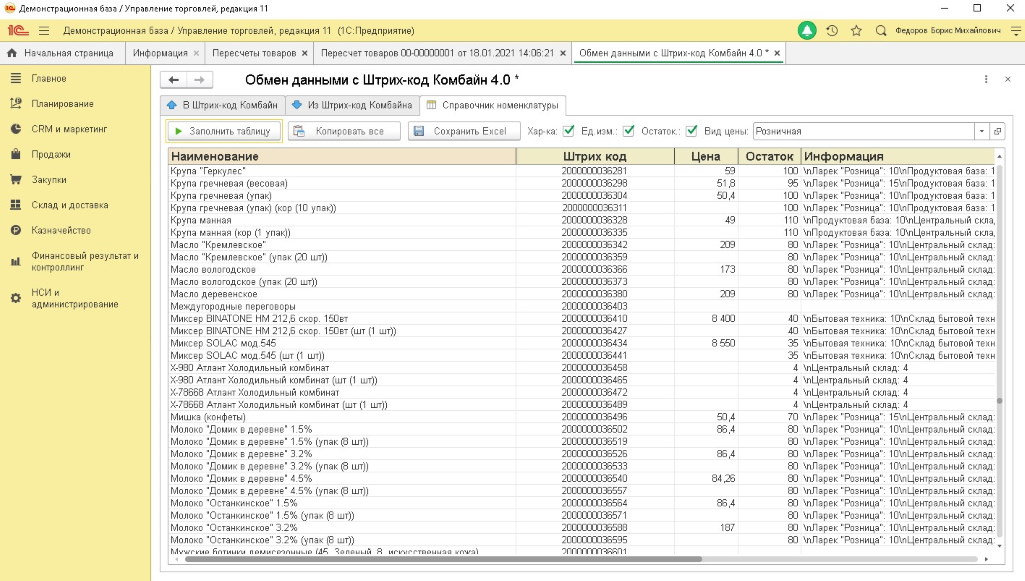Image resolution: width=1025 pixels, height=581 pixels.
Task: Switch to the Пересчеты товаров tab
Action: pos(254,53)
